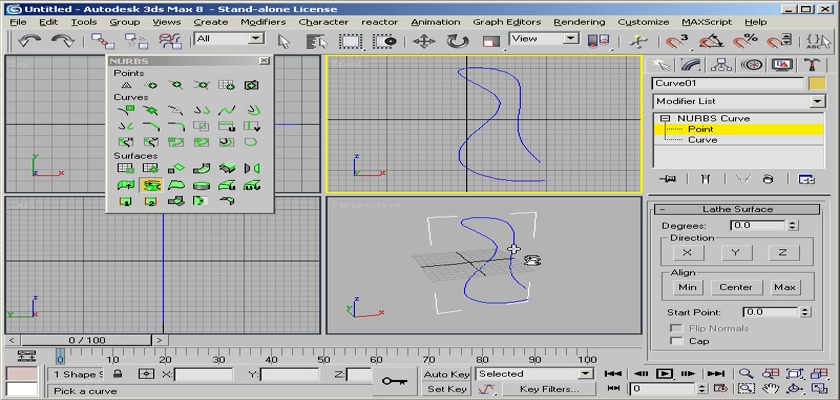Toggle Set Key mode

point(446,389)
